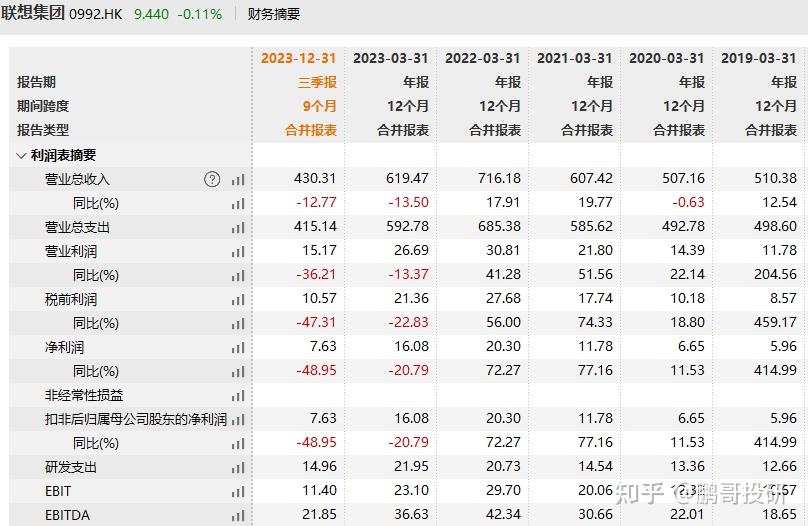The height and width of the screenshot is (526, 808).
Task: Click the 9.440 stock price
Action: point(152,14)
